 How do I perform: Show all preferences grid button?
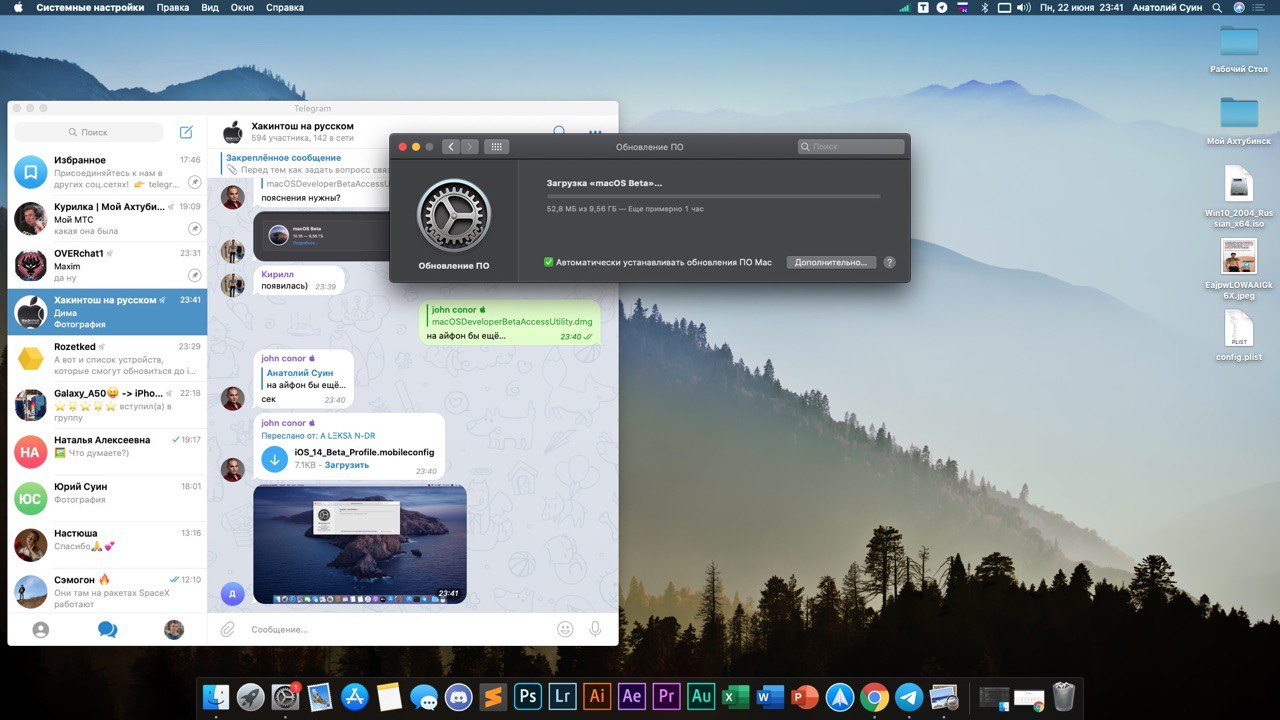[497, 147]
